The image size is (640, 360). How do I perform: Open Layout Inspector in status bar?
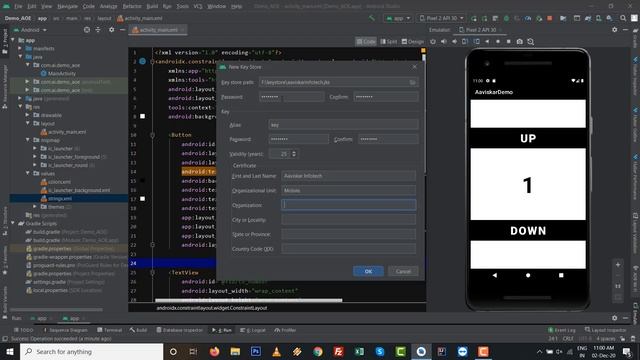tap(605, 330)
